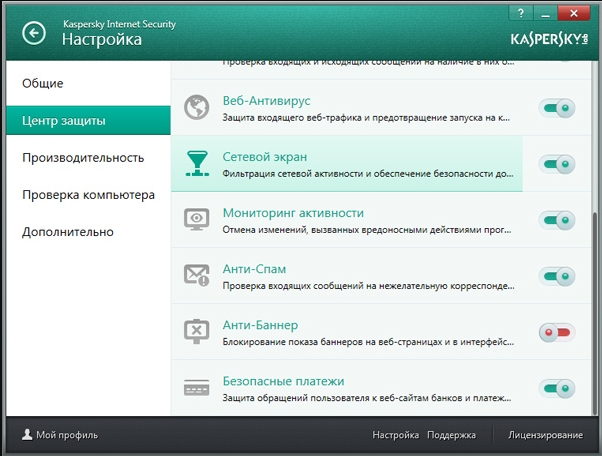The height and width of the screenshot is (456, 602).
Task: Click the Сетевой экран description text
Action: (368, 174)
